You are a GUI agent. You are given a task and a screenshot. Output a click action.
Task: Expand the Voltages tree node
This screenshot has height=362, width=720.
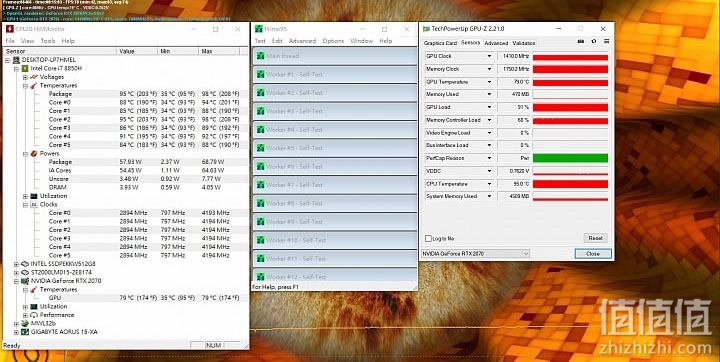(x=25, y=77)
